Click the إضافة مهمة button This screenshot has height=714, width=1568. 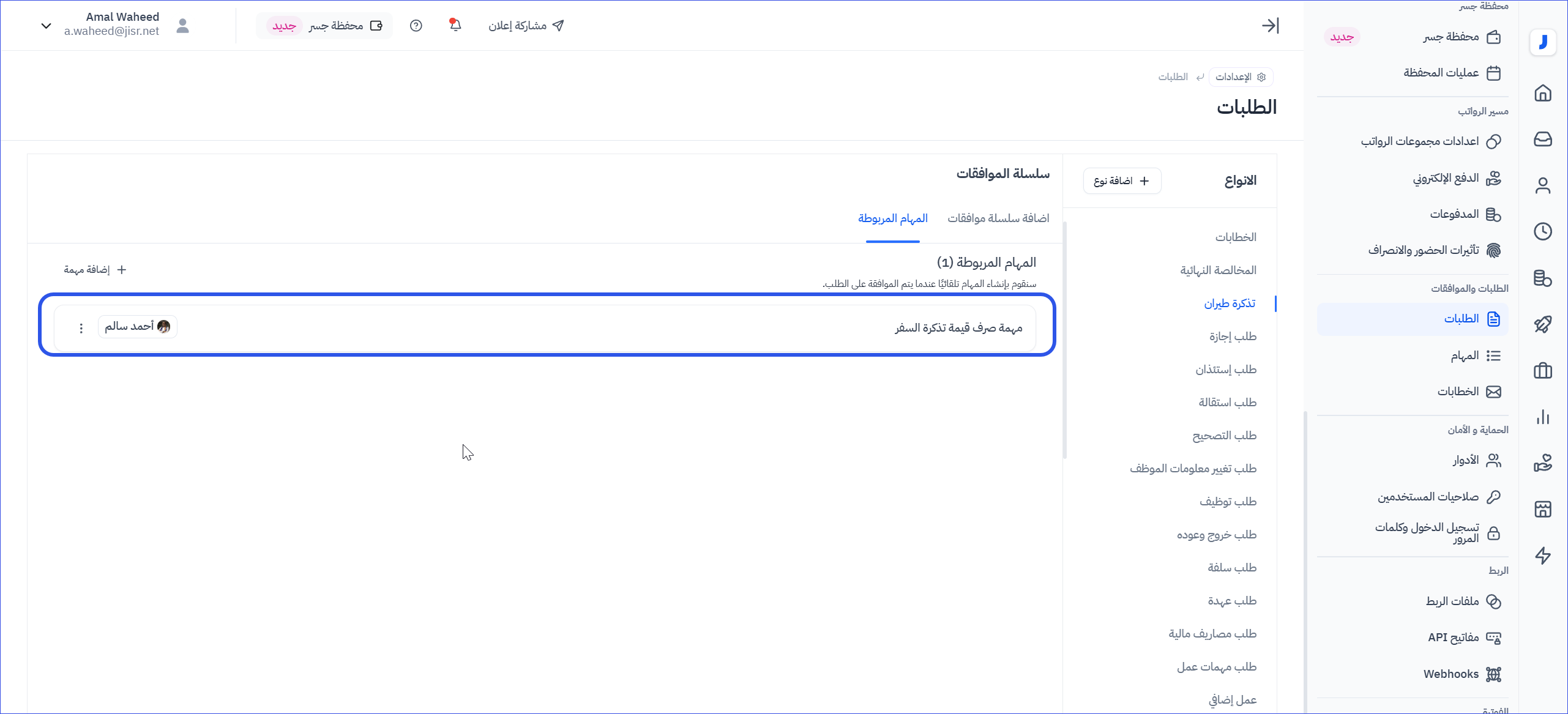pos(95,270)
